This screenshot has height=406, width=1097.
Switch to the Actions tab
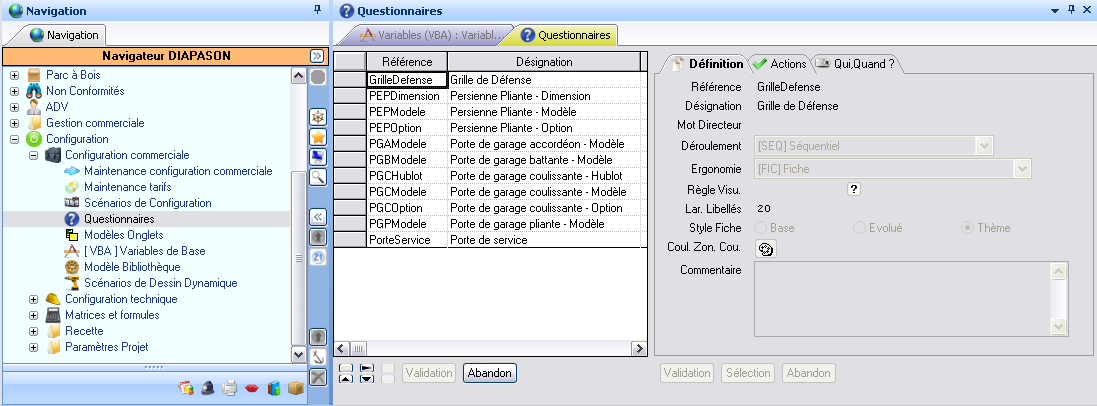pyautogui.click(x=779, y=64)
